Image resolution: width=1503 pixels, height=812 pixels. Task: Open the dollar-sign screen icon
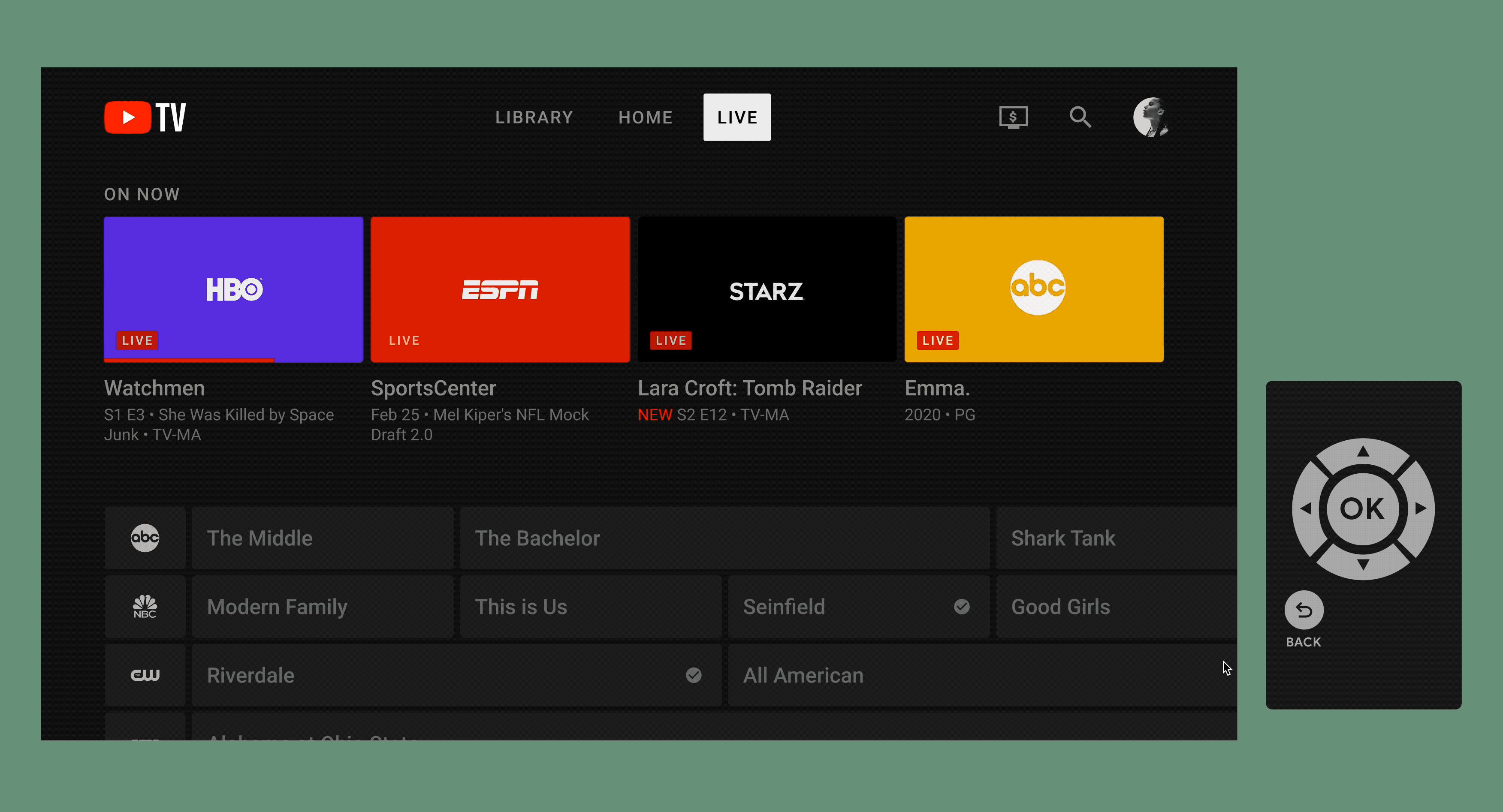(x=1013, y=117)
